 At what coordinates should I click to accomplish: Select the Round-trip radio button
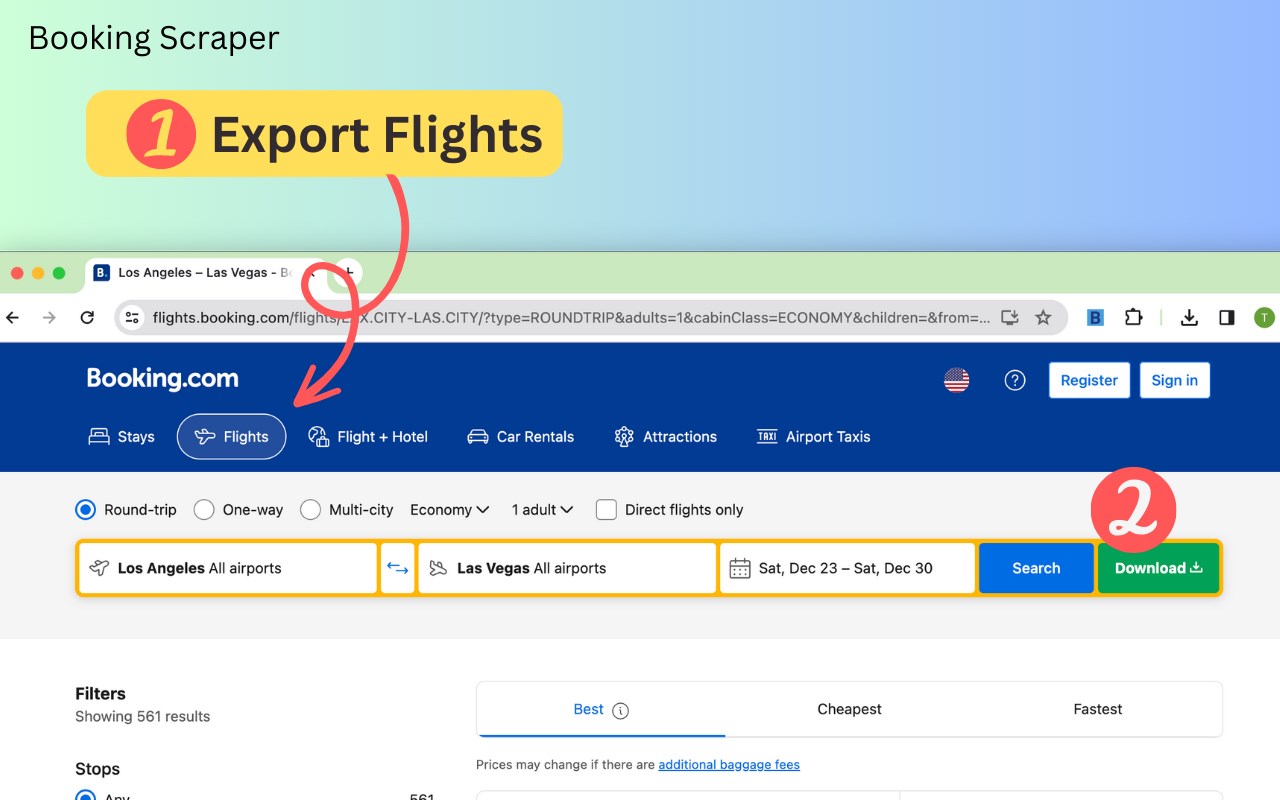(85, 510)
